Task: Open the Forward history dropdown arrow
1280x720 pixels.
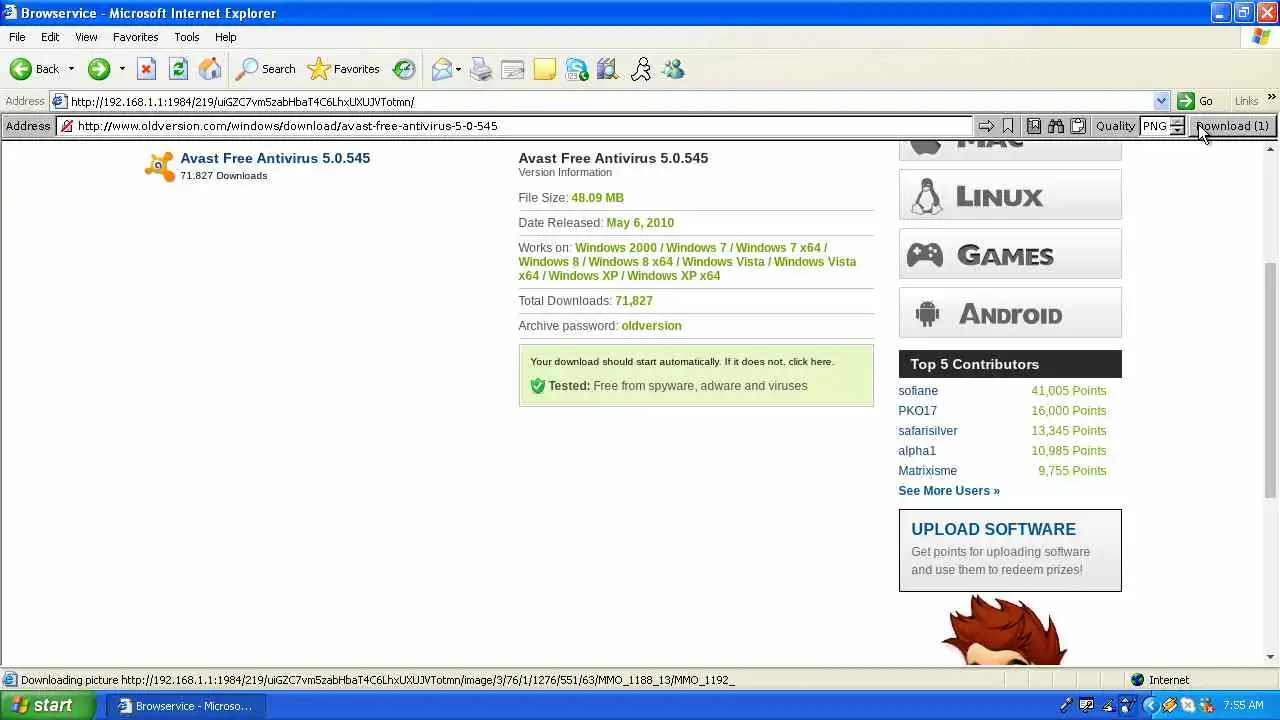Action: click(122, 69)
